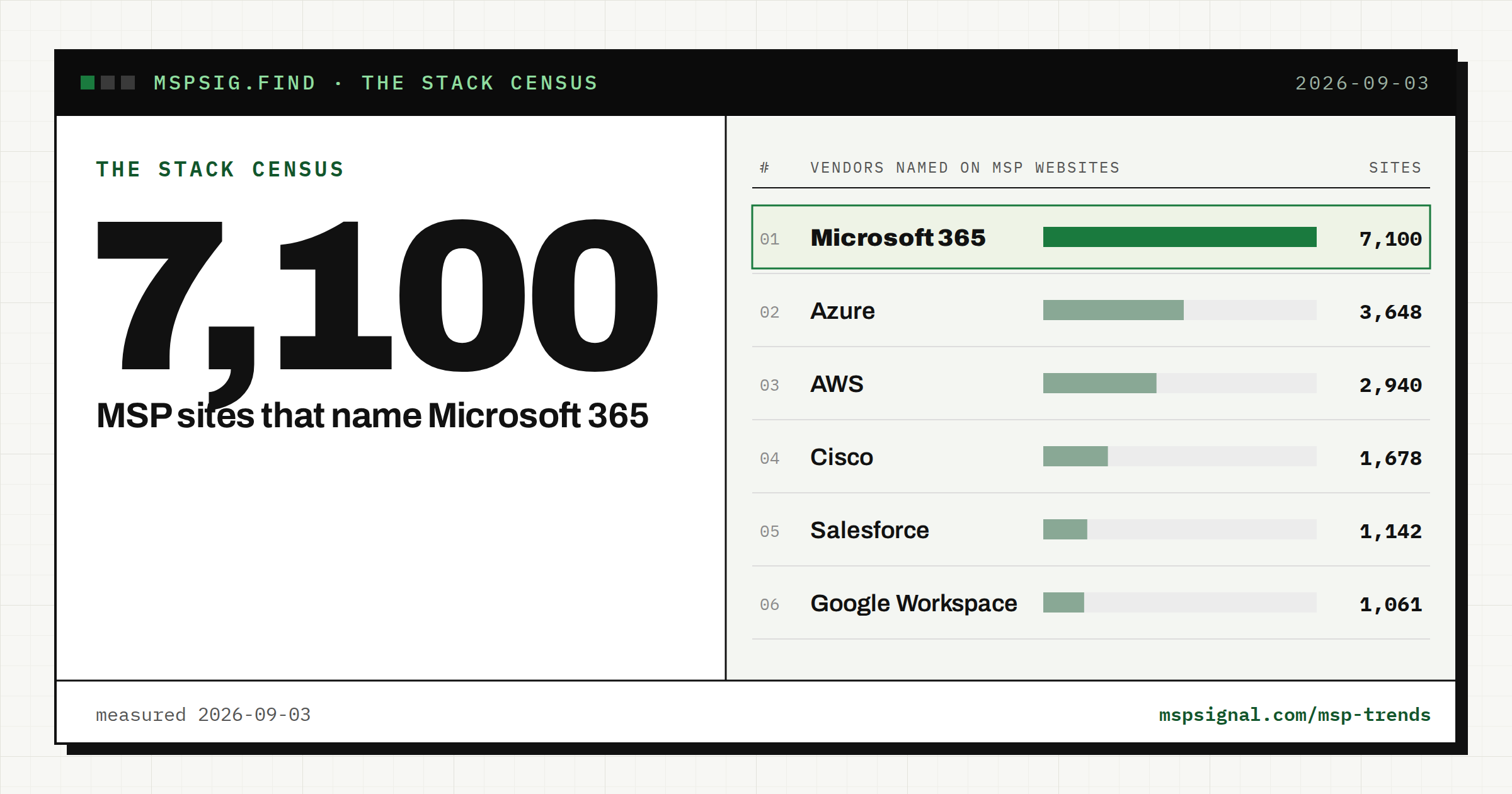
Task: Click "THE STACK CENSUS" green subheading
Action: (220, 169)
